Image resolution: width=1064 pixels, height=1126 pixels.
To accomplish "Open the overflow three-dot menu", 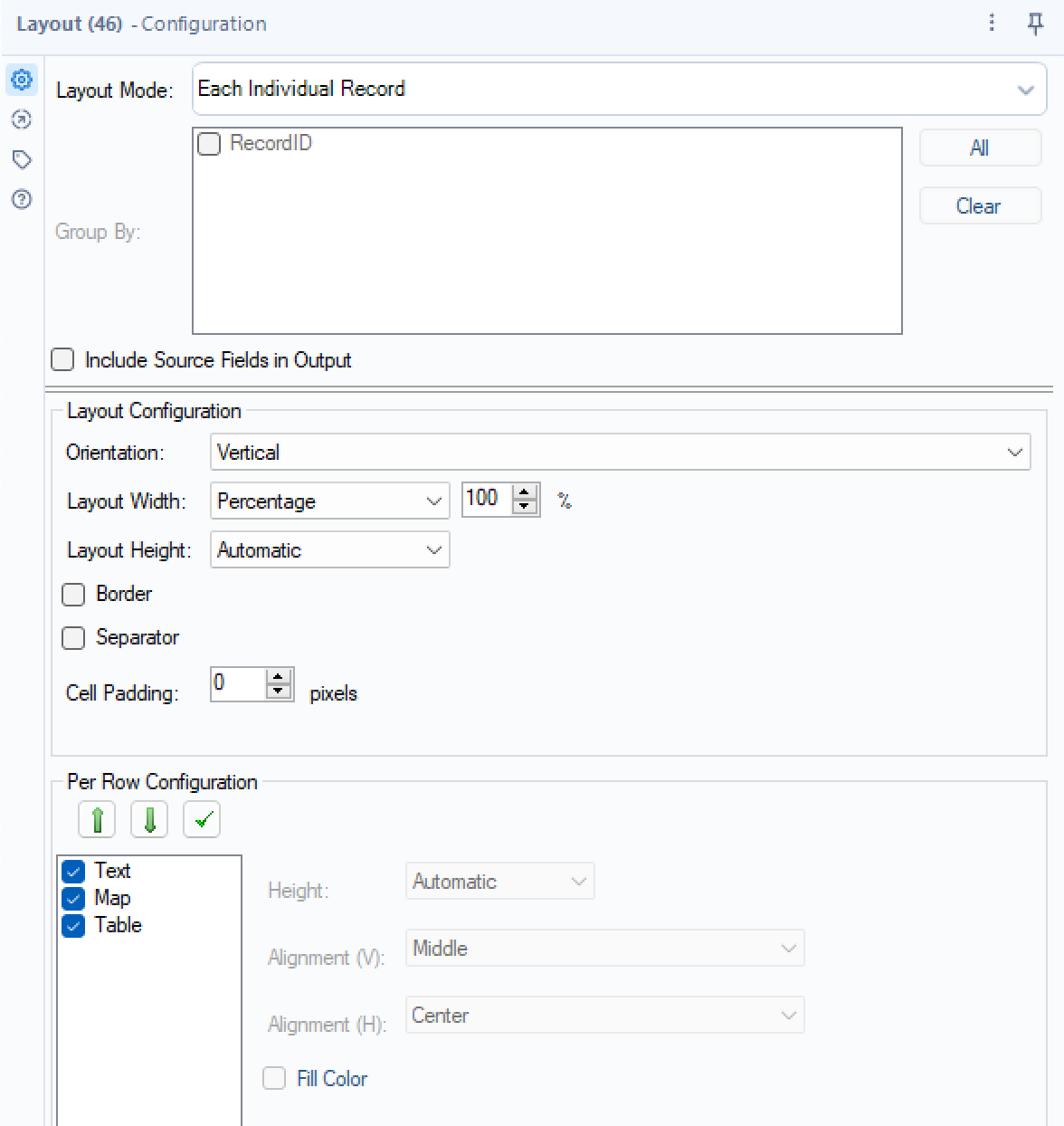I will [x=991, y=24].
